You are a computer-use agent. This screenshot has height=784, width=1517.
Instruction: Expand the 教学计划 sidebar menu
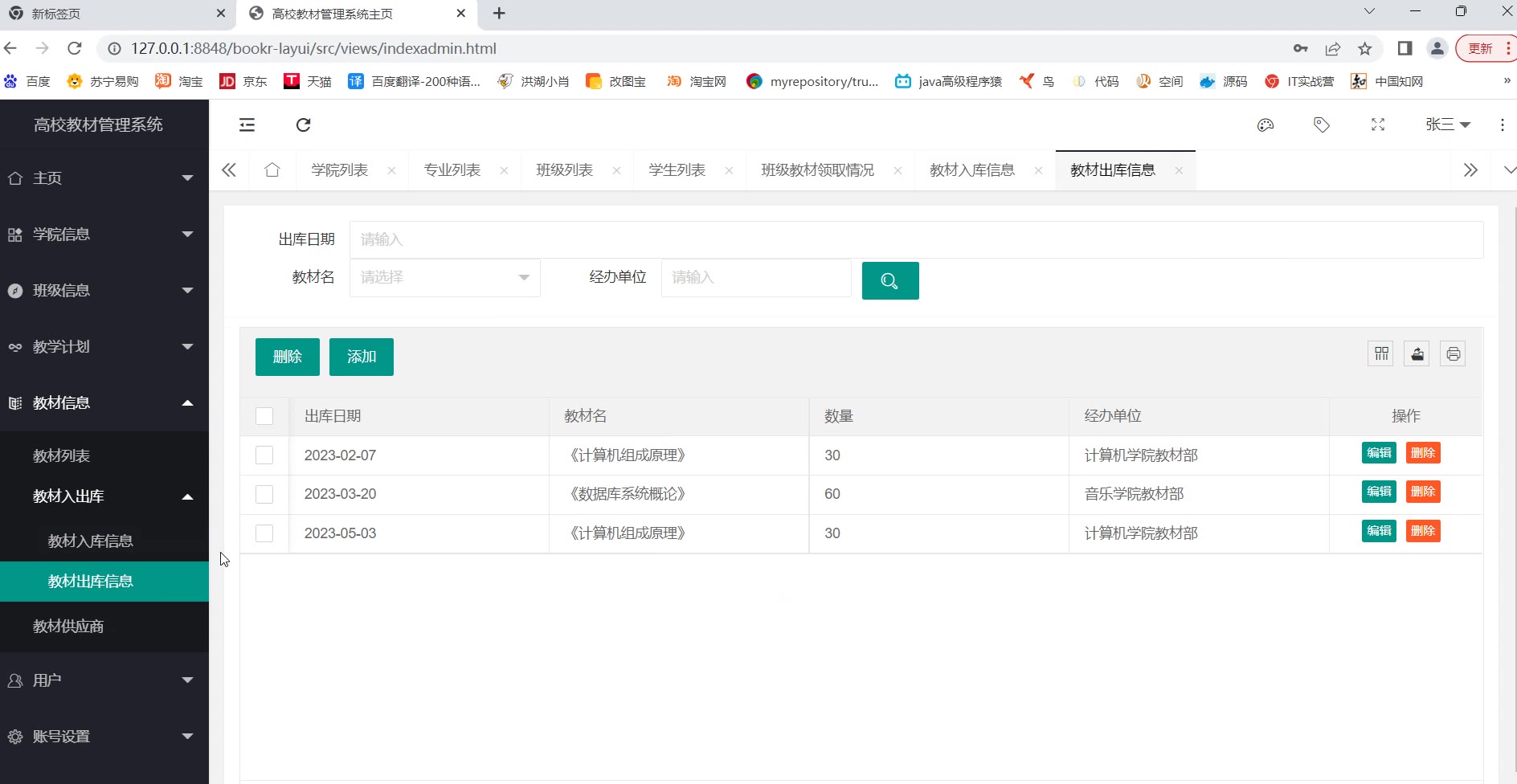(104, 346)
